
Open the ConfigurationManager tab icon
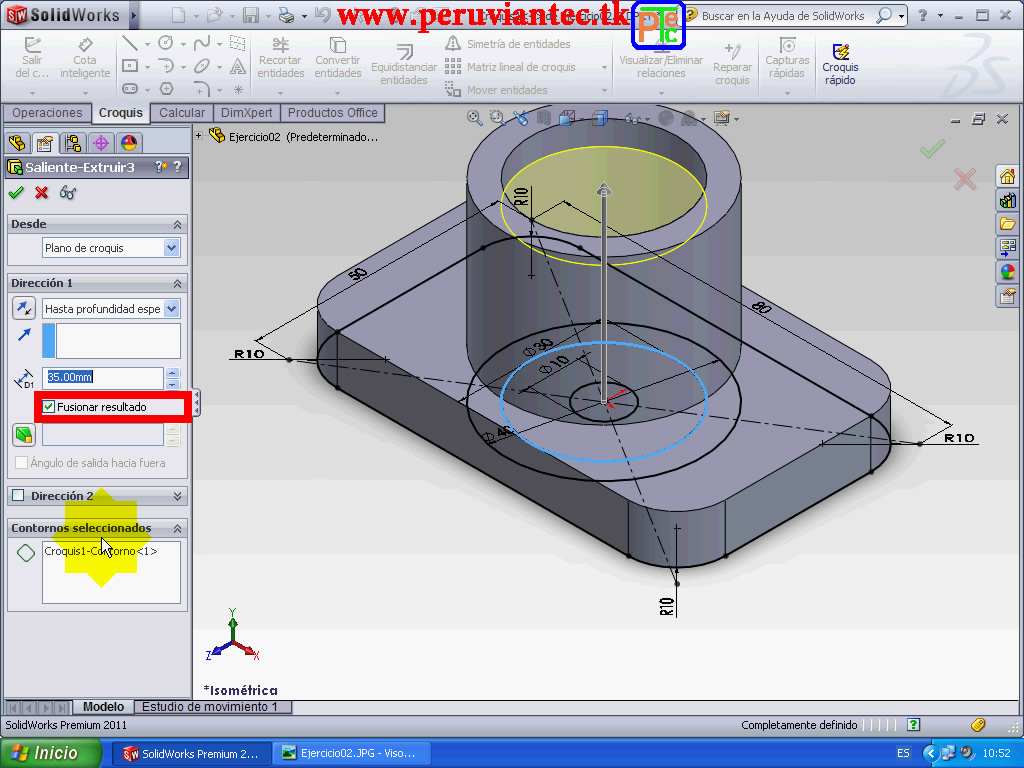click(x=72, y=142)
